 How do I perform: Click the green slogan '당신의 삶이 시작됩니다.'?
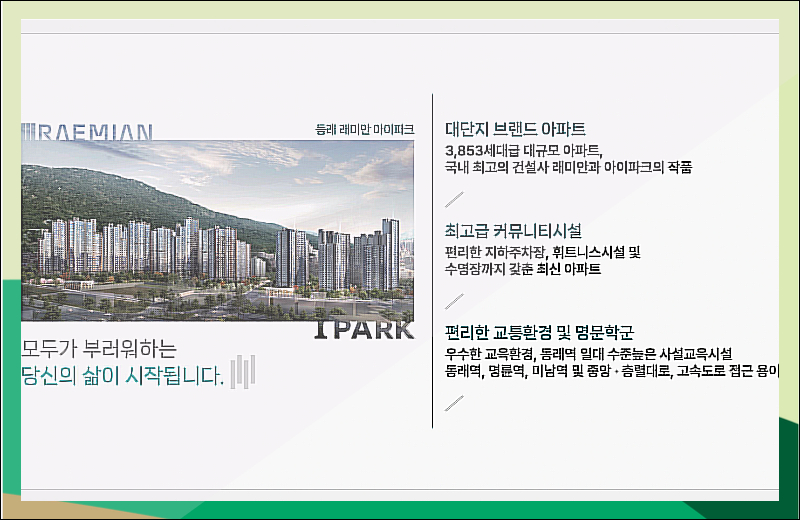(122, 376)
